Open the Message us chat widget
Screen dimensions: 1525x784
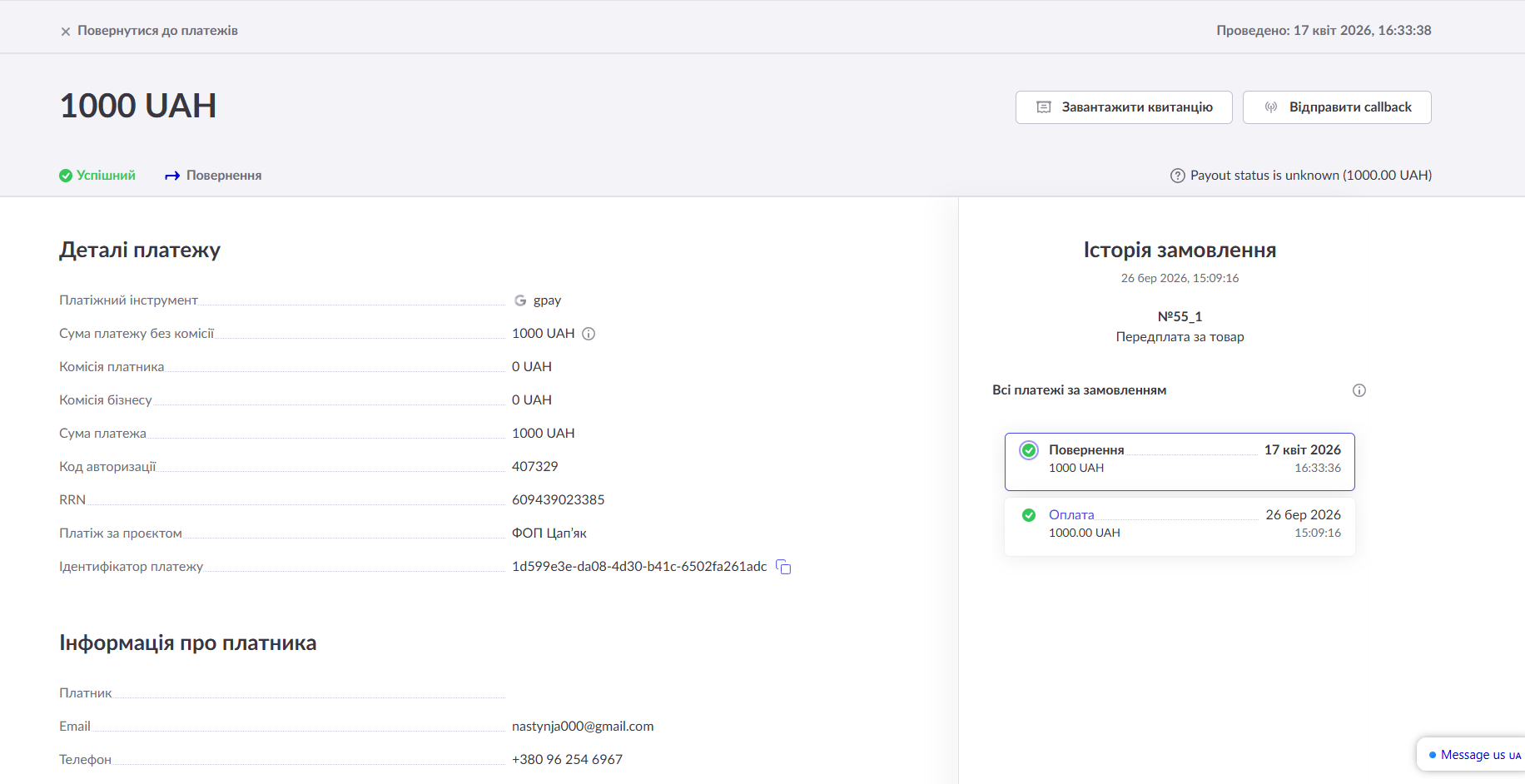tap(1474, 755)
